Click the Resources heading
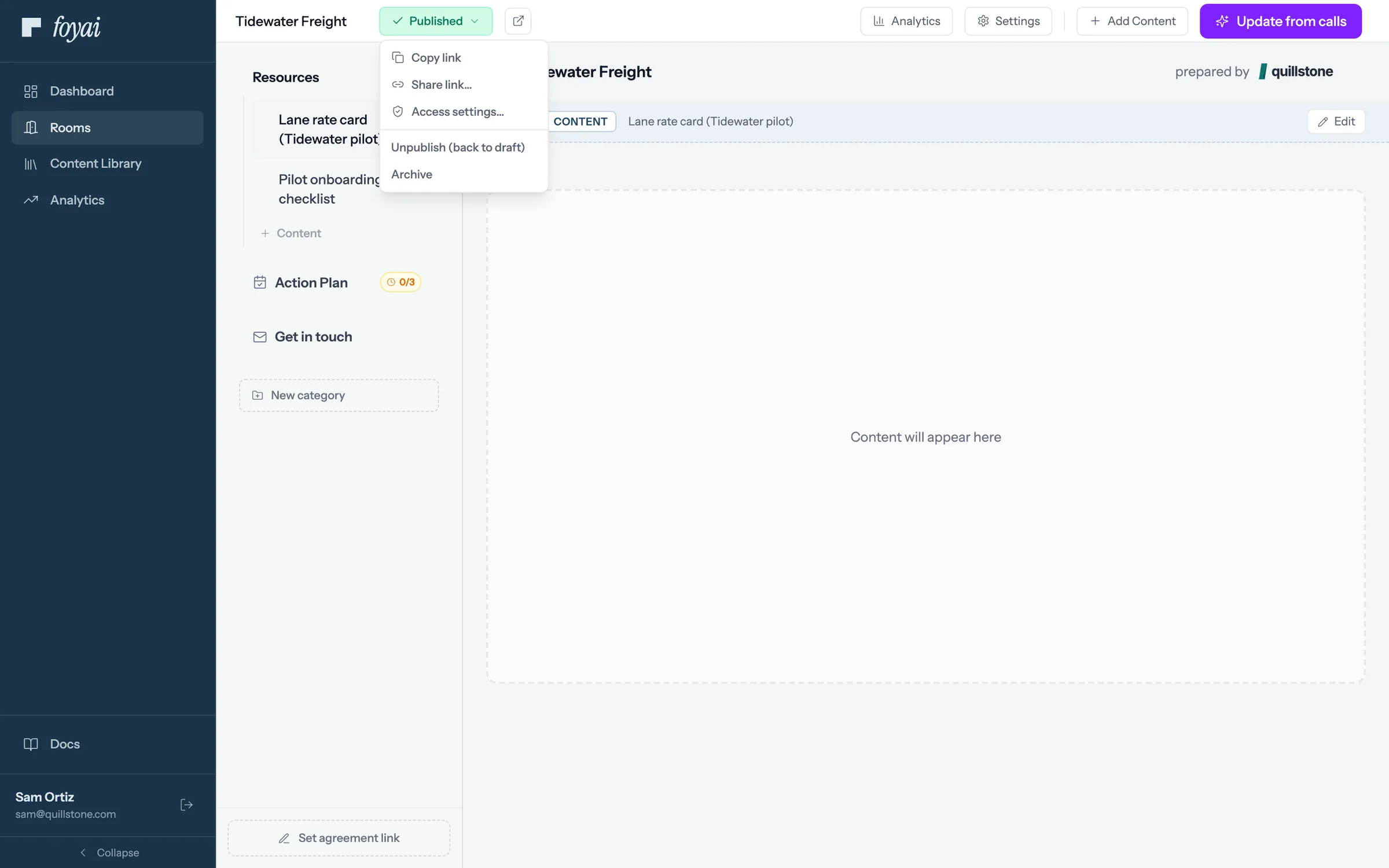The width and height of the screenshot is (1389, 868). [x=285, y=77]
